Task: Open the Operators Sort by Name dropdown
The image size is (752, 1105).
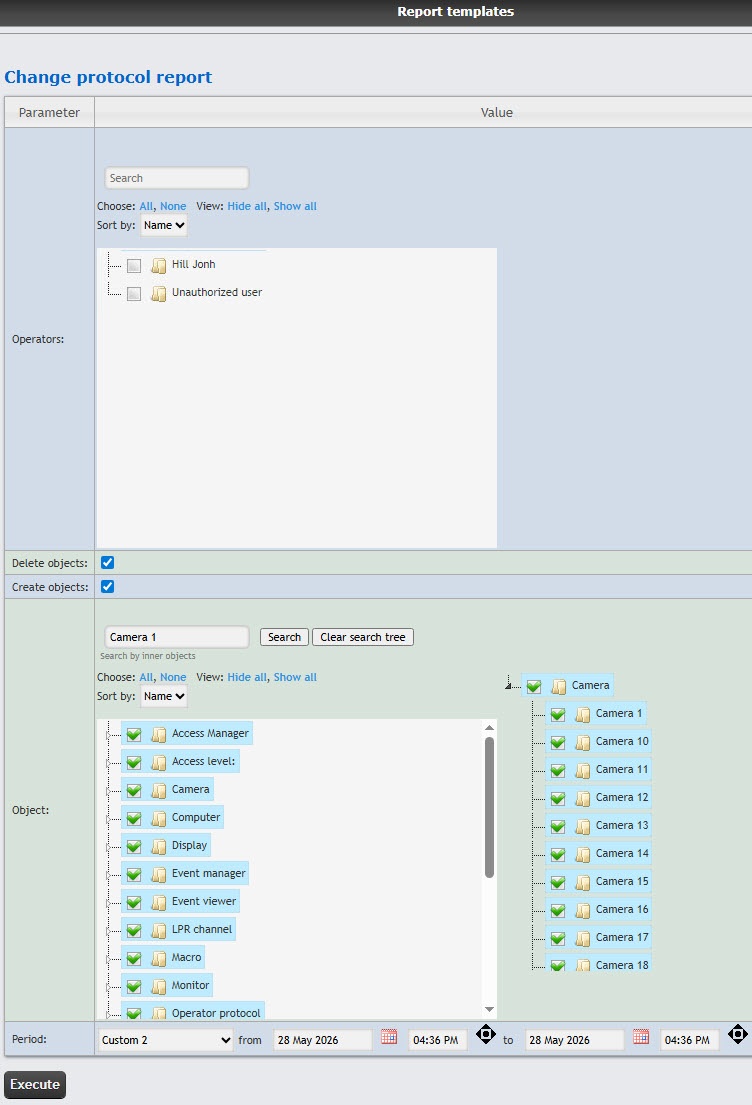Action: point(164,226)
